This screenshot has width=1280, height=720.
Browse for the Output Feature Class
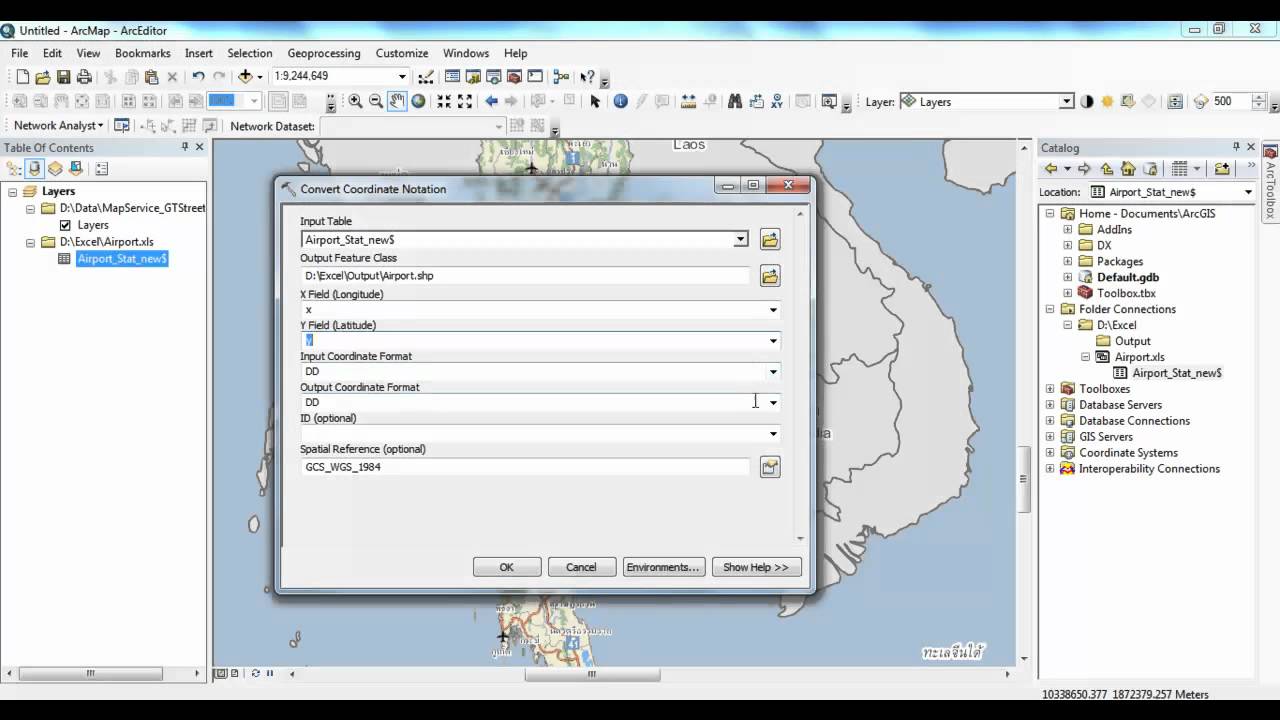[770, 276]
